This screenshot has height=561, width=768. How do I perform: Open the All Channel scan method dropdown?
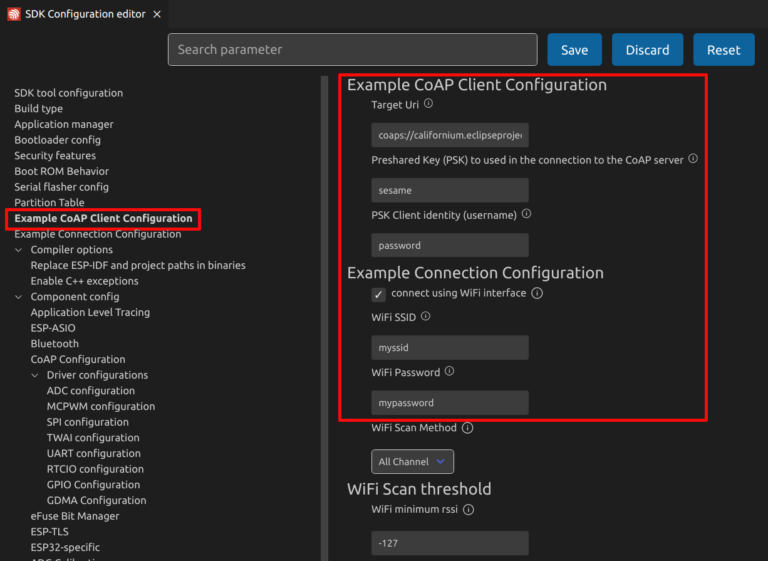(412, 462)
